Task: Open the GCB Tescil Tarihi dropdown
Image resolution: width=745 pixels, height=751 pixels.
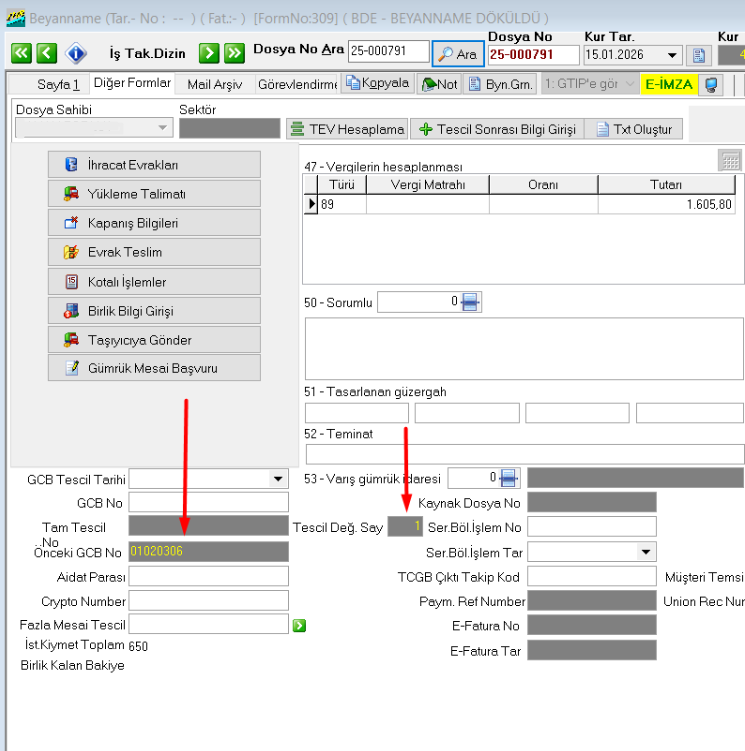Action: point(278,479)
